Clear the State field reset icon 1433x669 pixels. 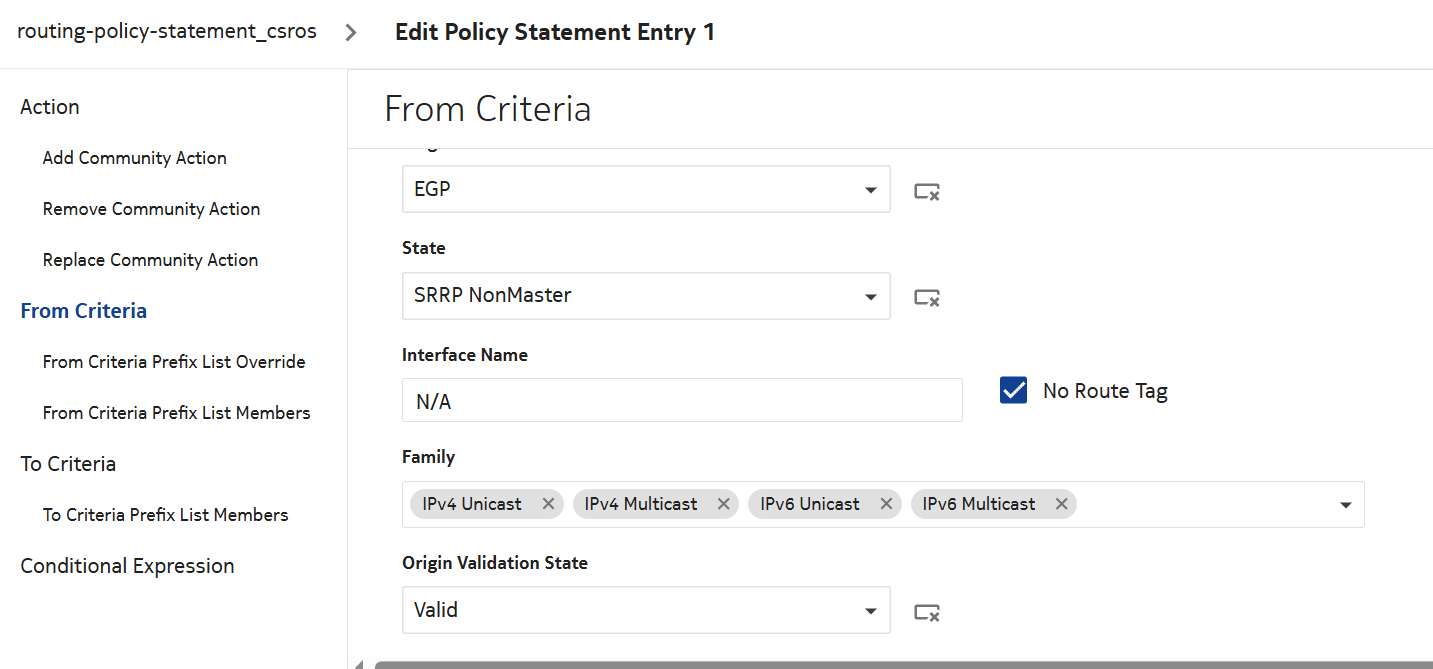coord(926,297)
